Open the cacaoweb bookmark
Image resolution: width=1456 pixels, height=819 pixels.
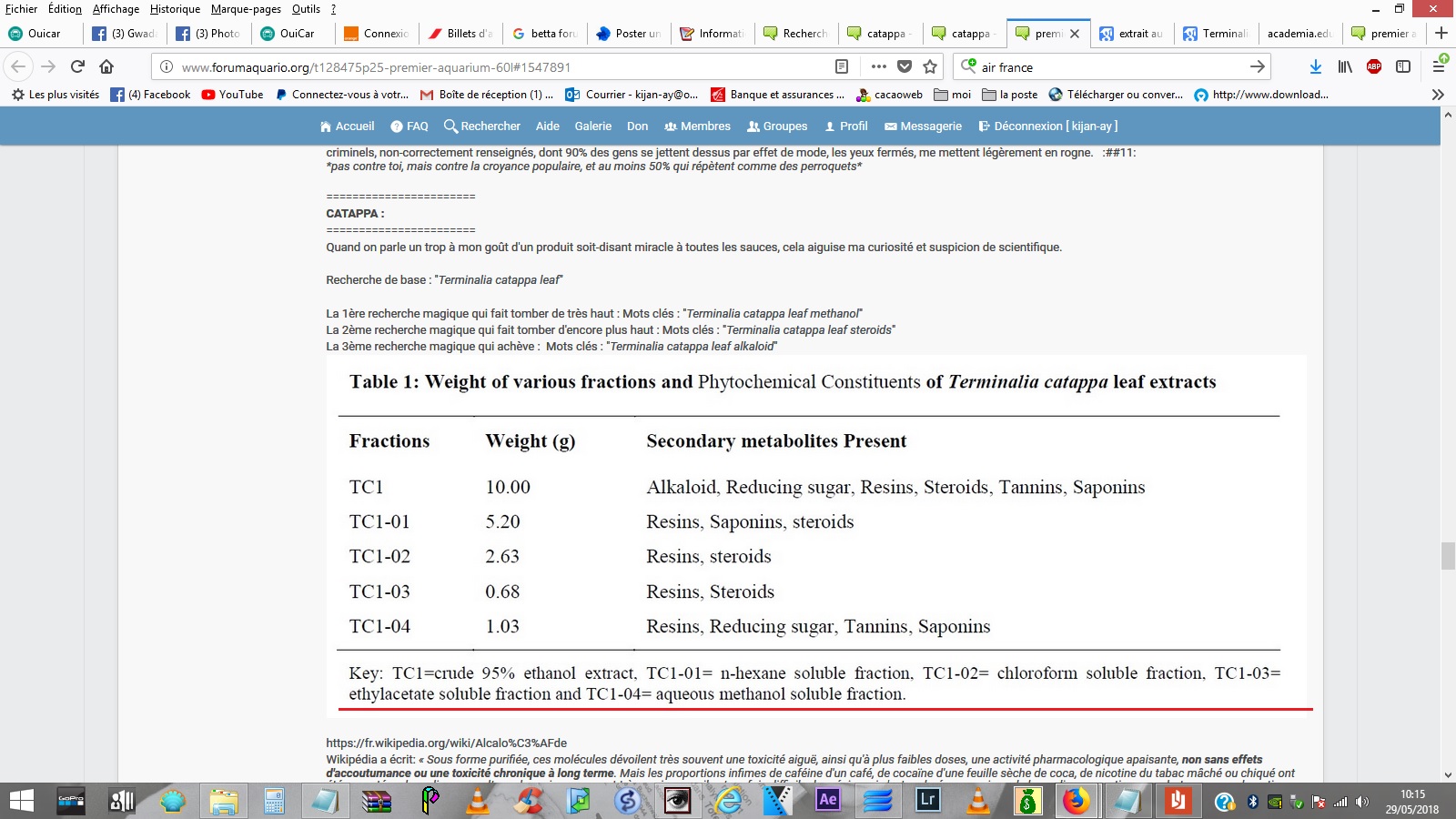coord(889,95)
